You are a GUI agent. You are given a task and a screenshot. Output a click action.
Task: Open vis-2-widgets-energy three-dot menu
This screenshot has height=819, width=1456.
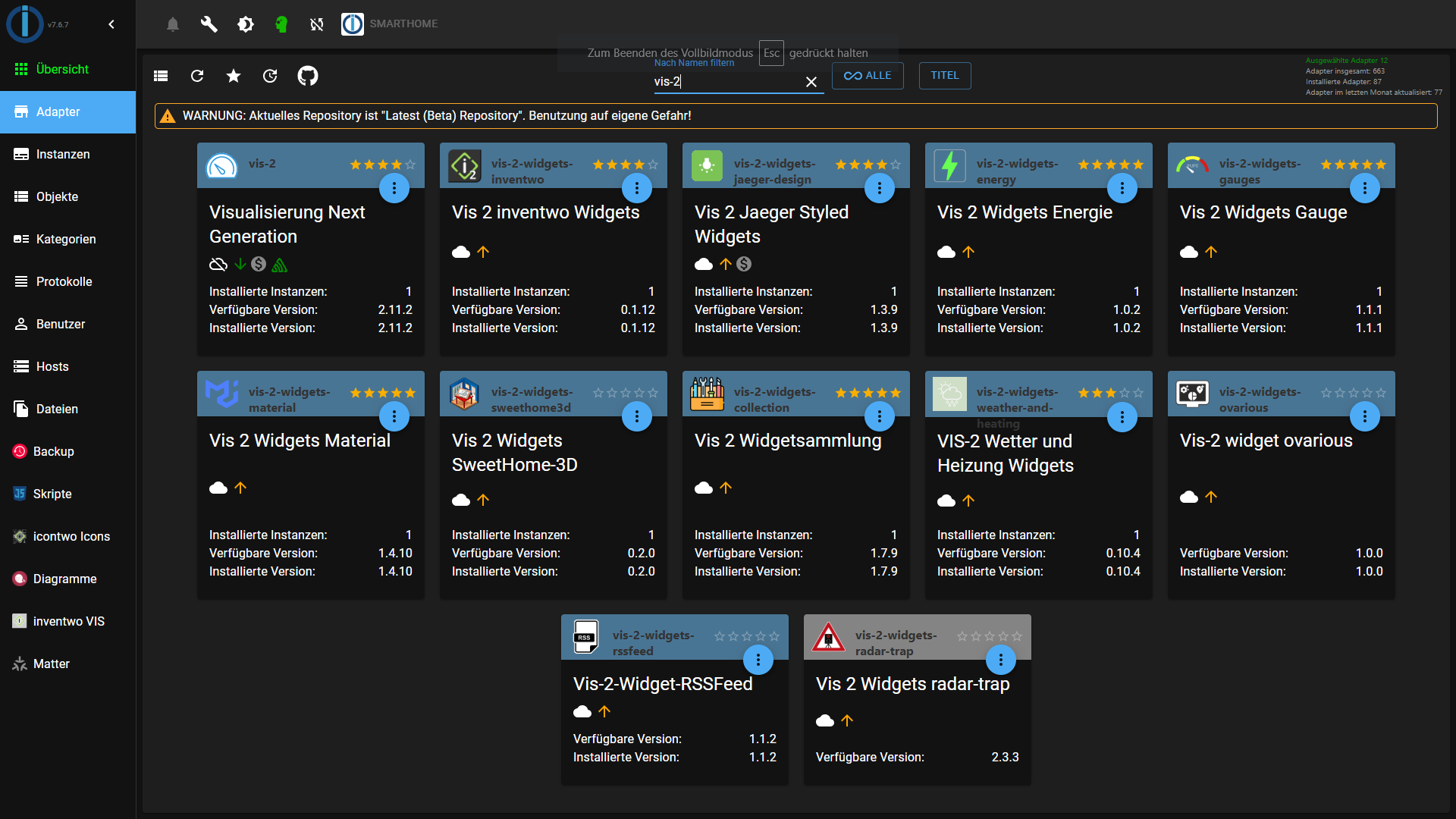coord(1122,188)
